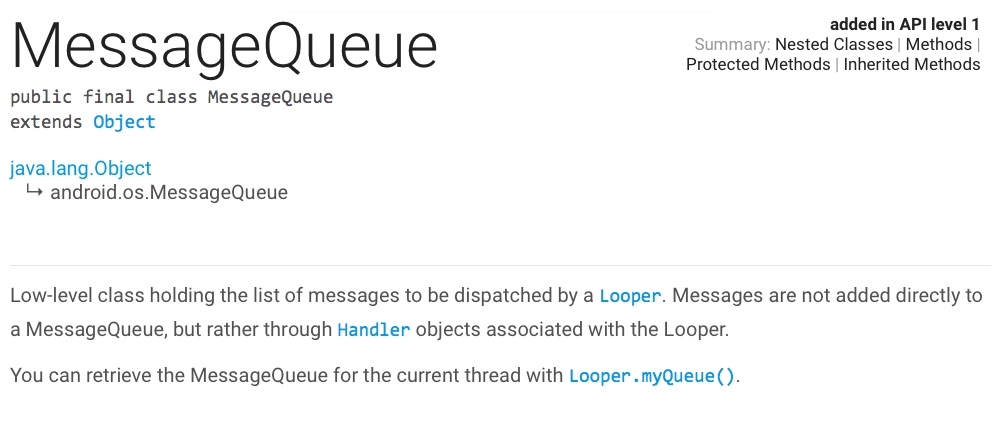The image size is (996, 422).
Task: Click the horizontal divider above the description
Action: pyautogui.click(x=500, y=265)
